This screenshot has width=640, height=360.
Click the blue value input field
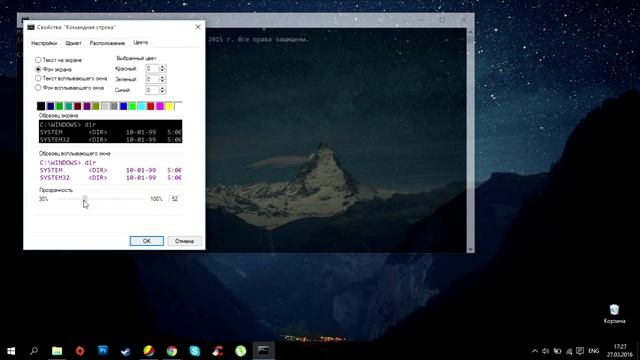[x=152, y=90]
